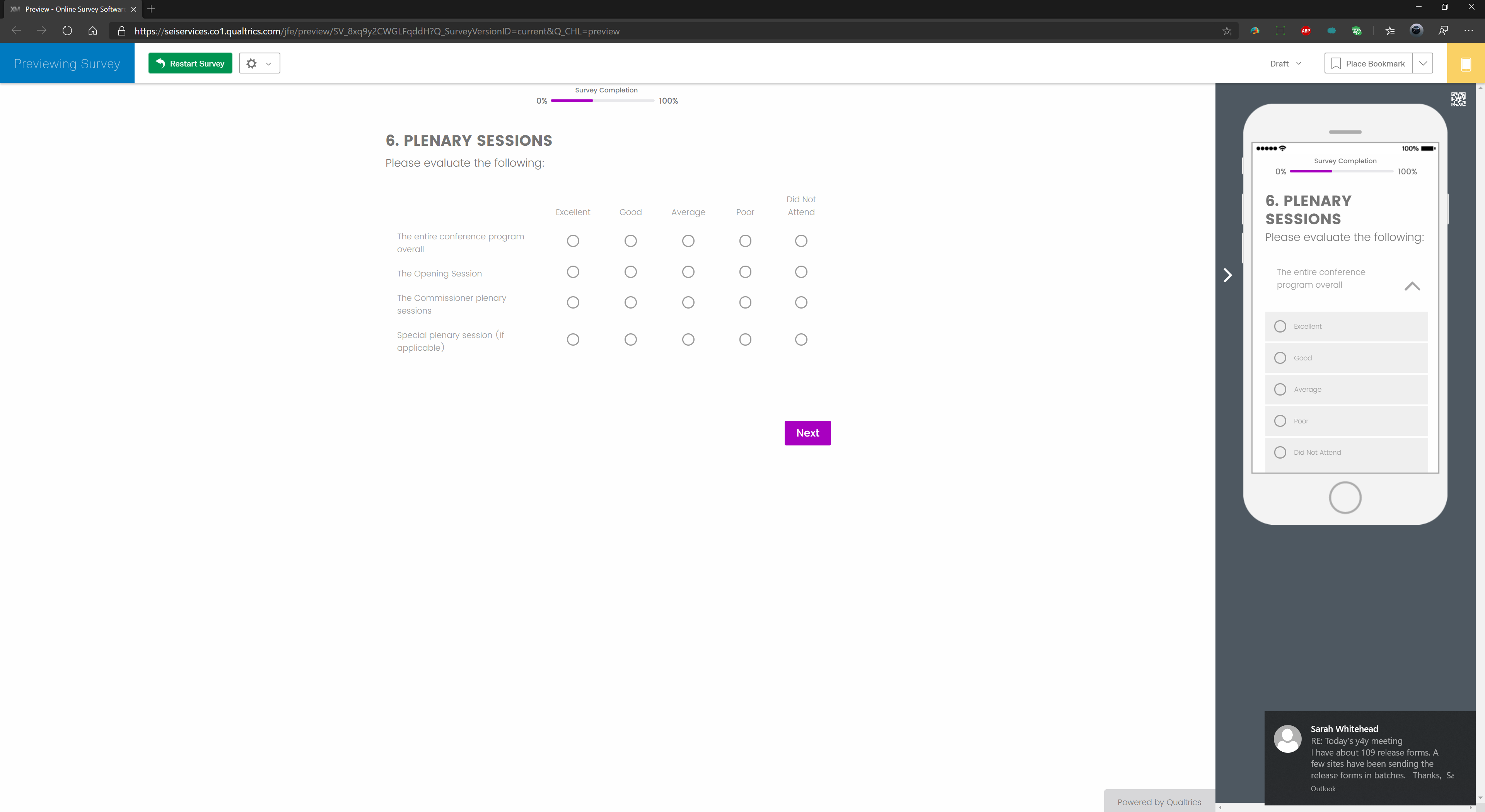
Task: Collapse entire conference program item in mobile preview
Action: tap(1412, 286)
